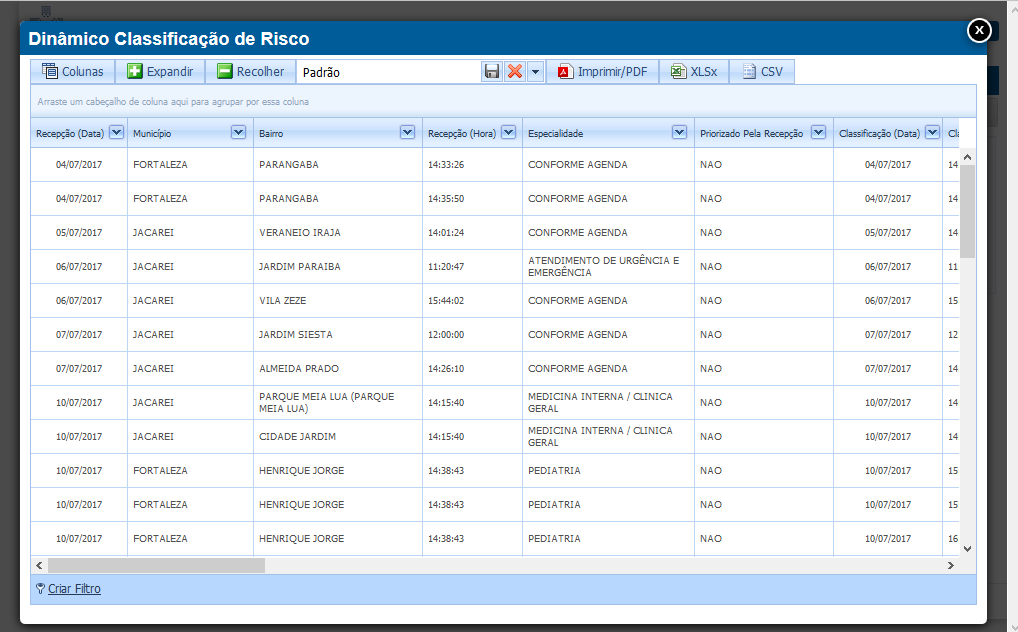Click the horizontal scrollbar thumb

[x=156, y=565]
